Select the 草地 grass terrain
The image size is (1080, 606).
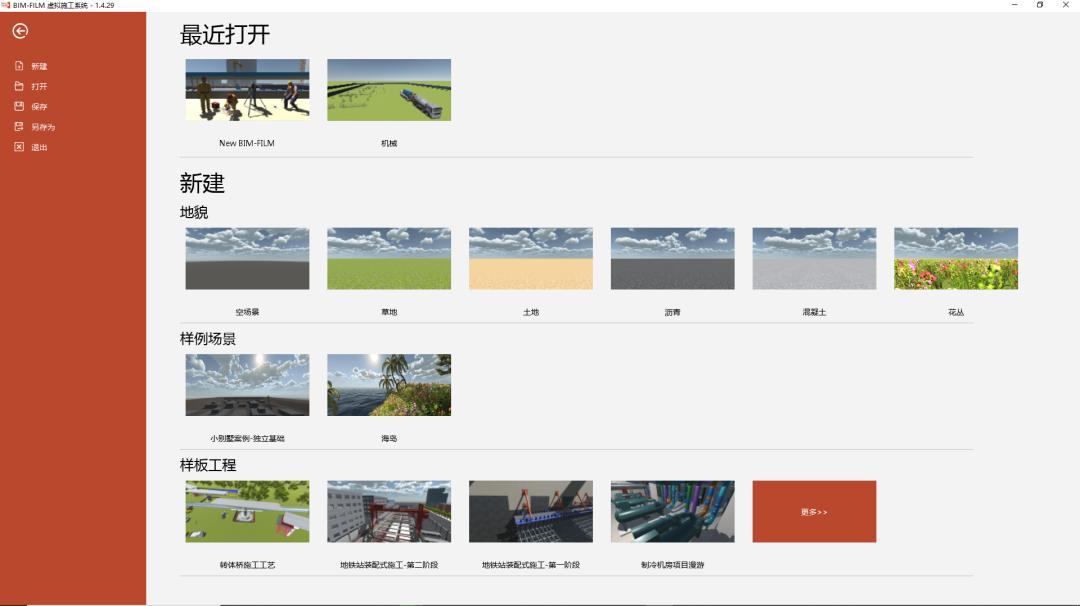tap(389, 258)
